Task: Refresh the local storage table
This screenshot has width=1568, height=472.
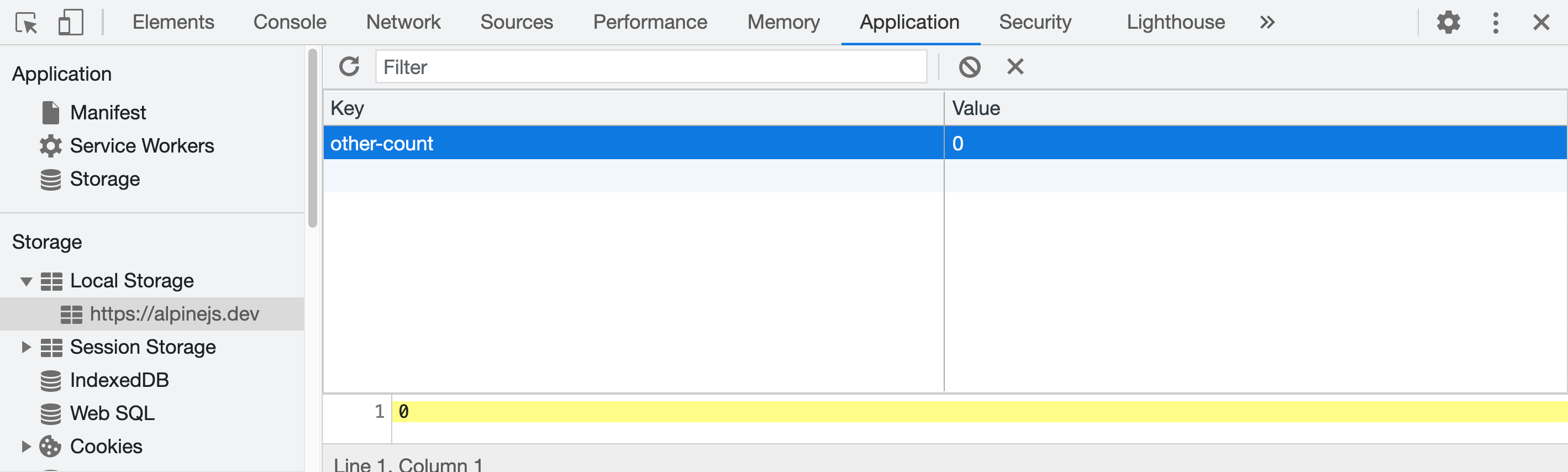Action: [x=349, y=66]
